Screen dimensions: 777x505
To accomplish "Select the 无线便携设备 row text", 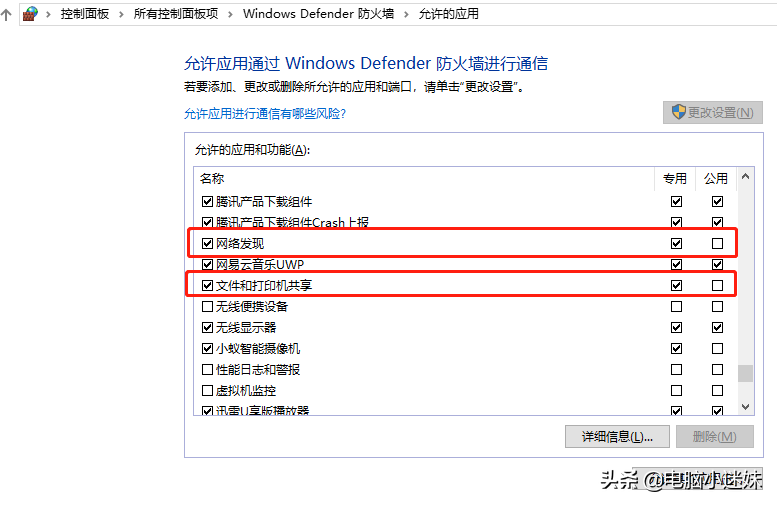I will (x=252, y=307).
